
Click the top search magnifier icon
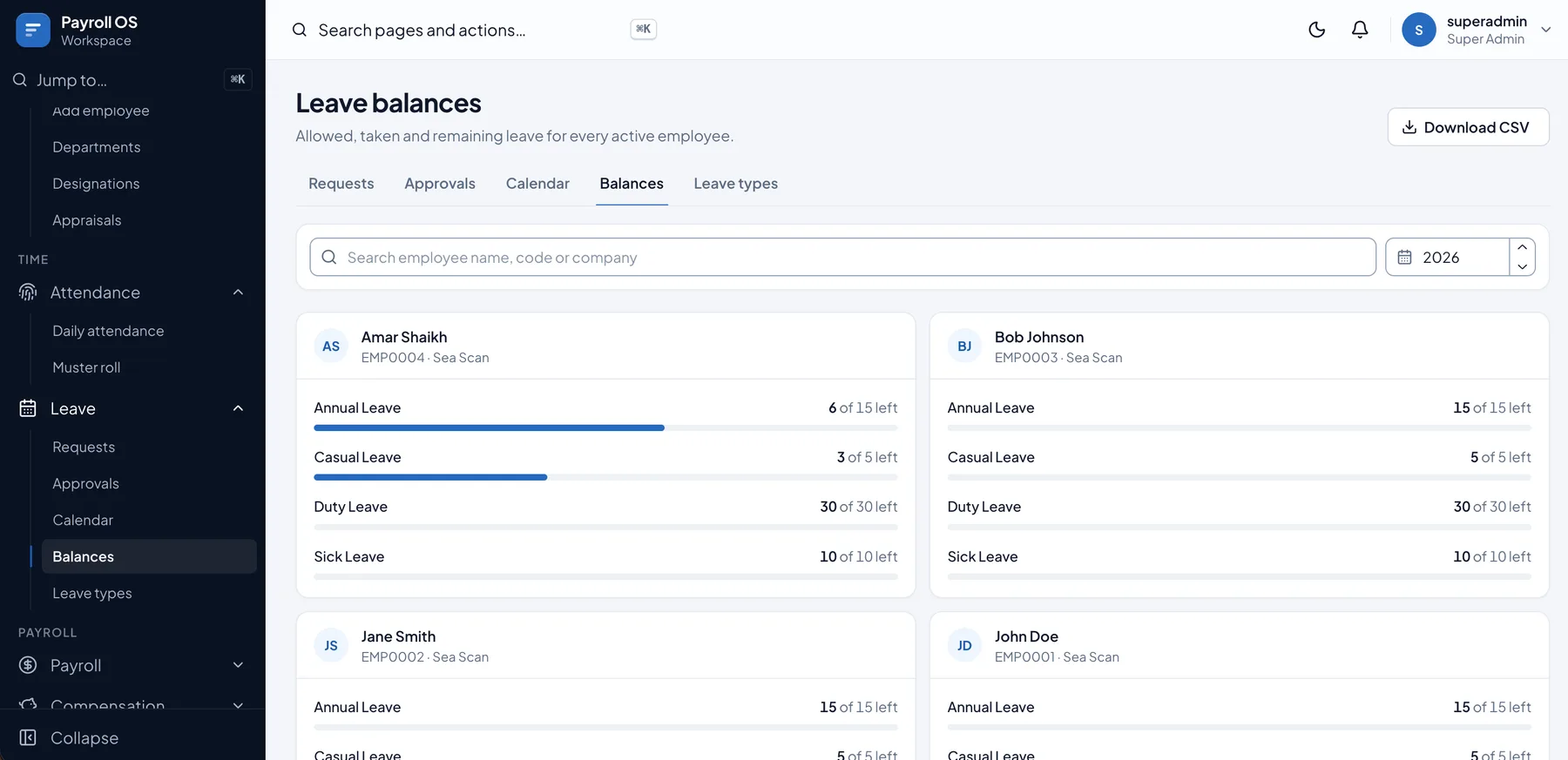coord(299,30)
